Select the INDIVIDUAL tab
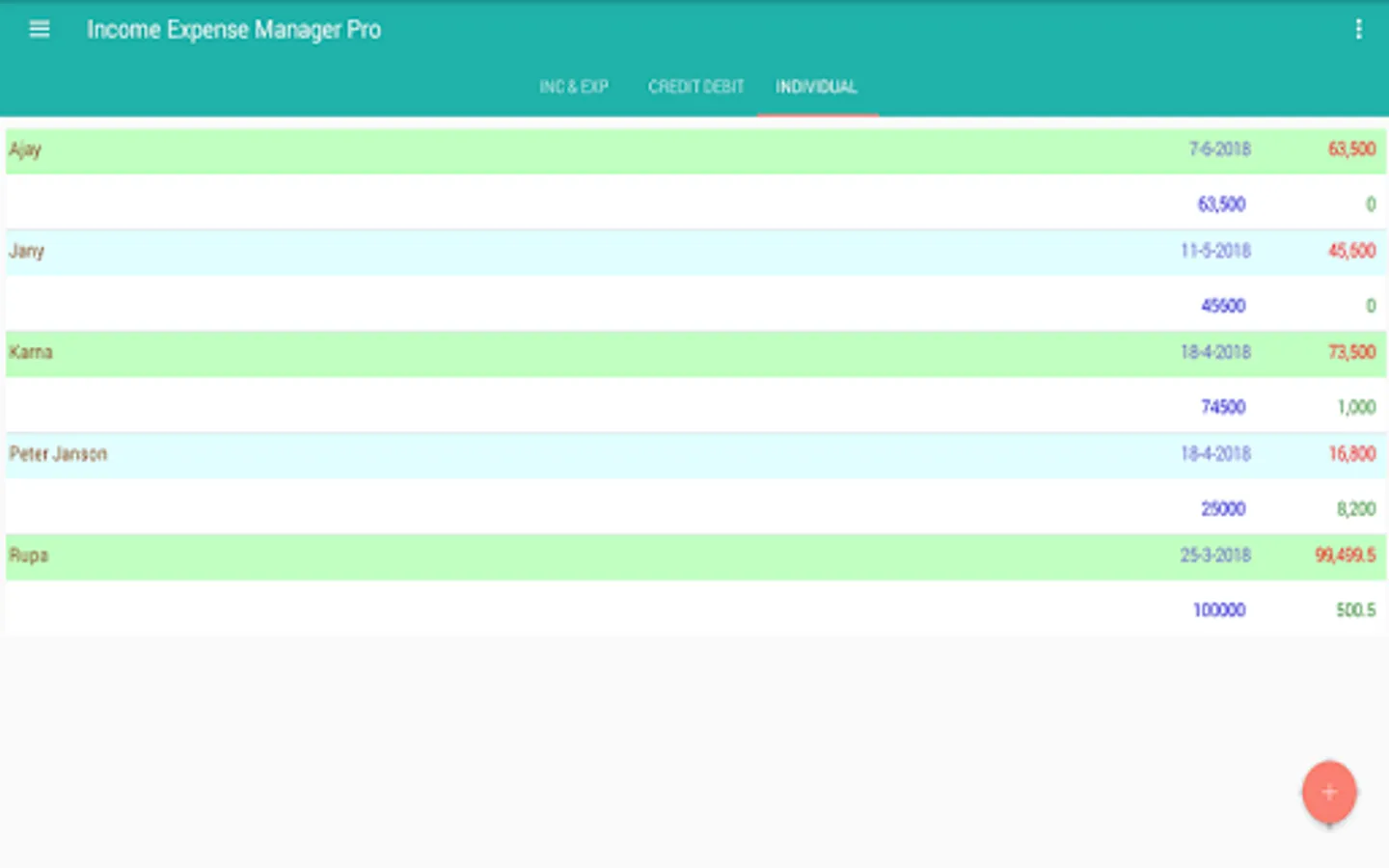Screen dimensions: 1389x868 click(x=817, y=87)
